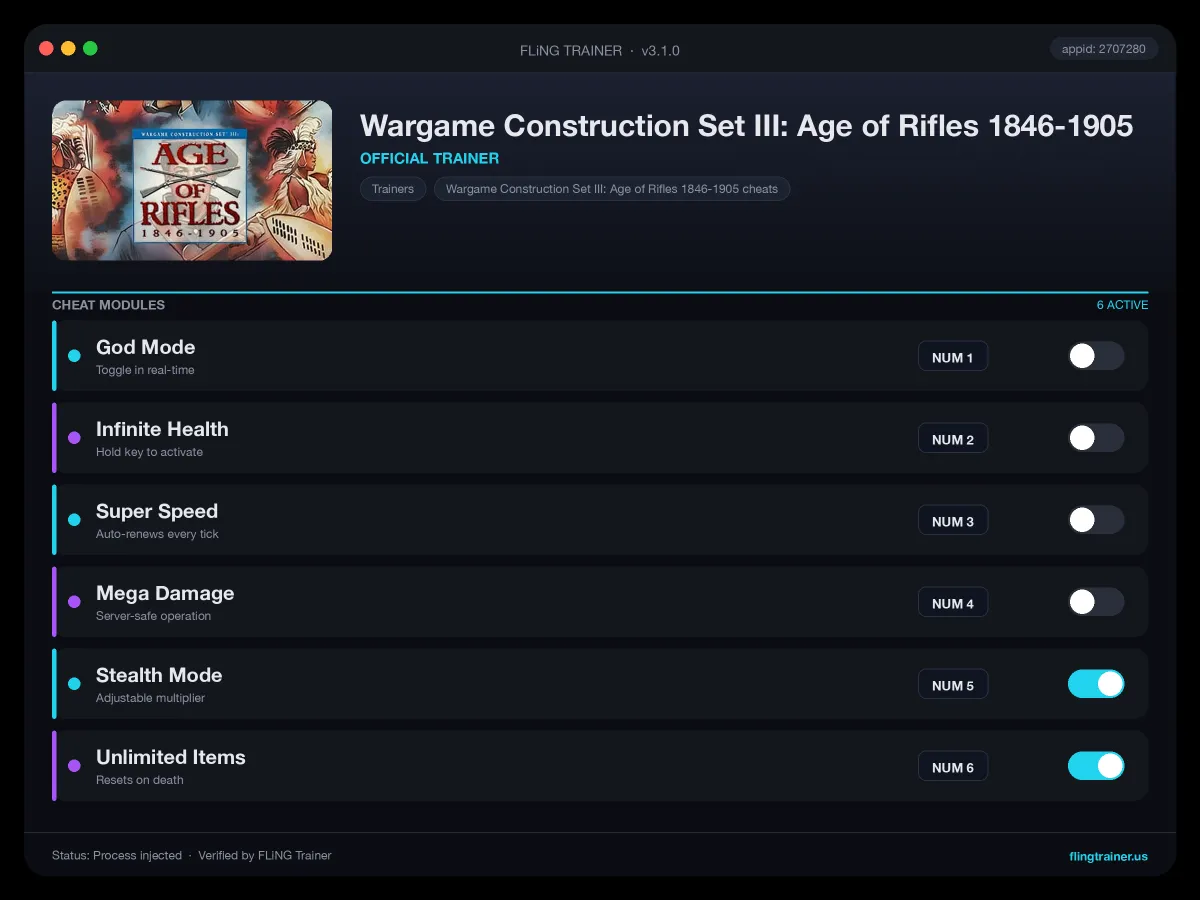Click the appid: 2707280 badge
The width and height of the screenshot is (1200, 900).
[1104, 48]
